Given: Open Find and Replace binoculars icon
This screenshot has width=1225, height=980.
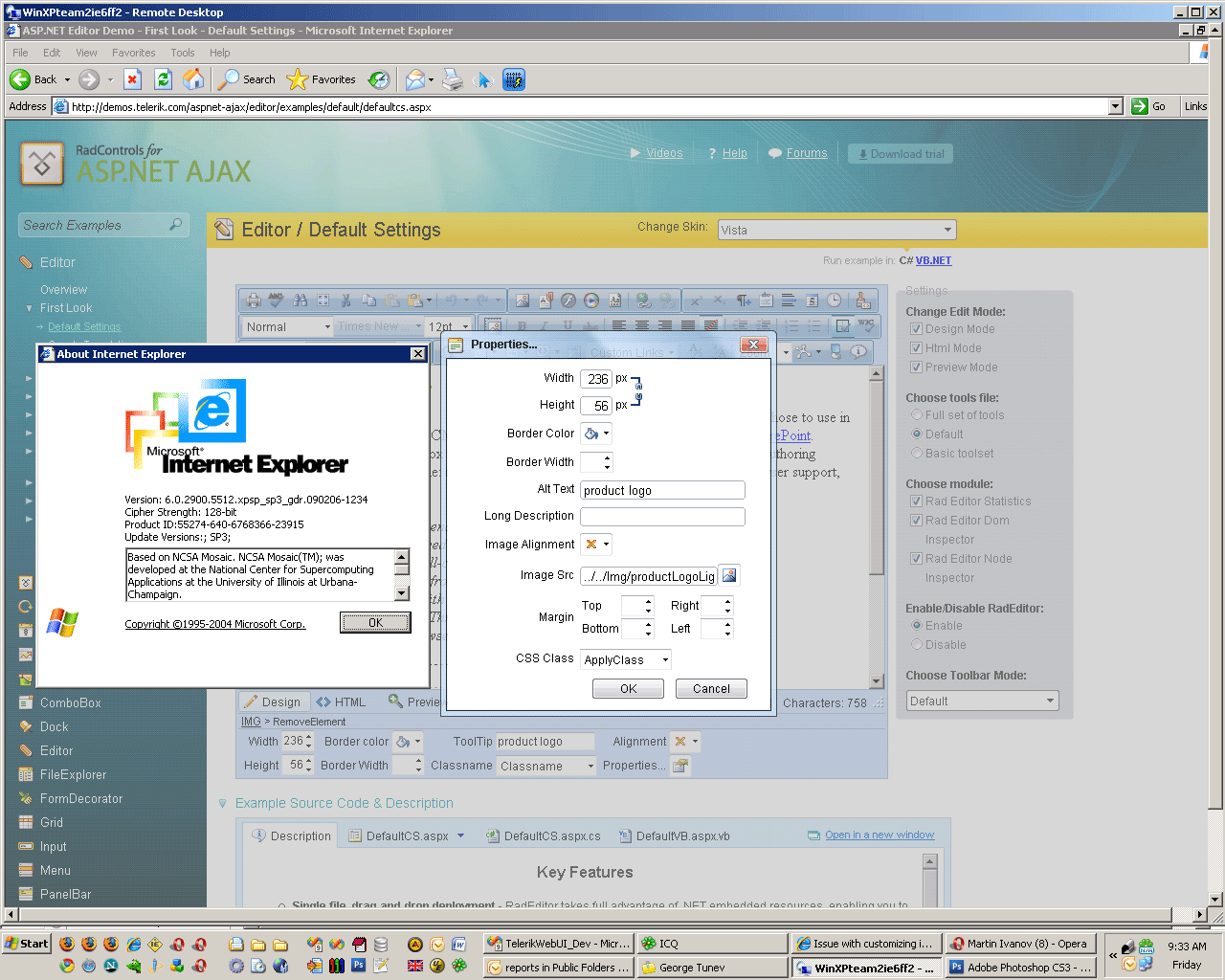Looking at the screenshot, I should coord(300,301).
